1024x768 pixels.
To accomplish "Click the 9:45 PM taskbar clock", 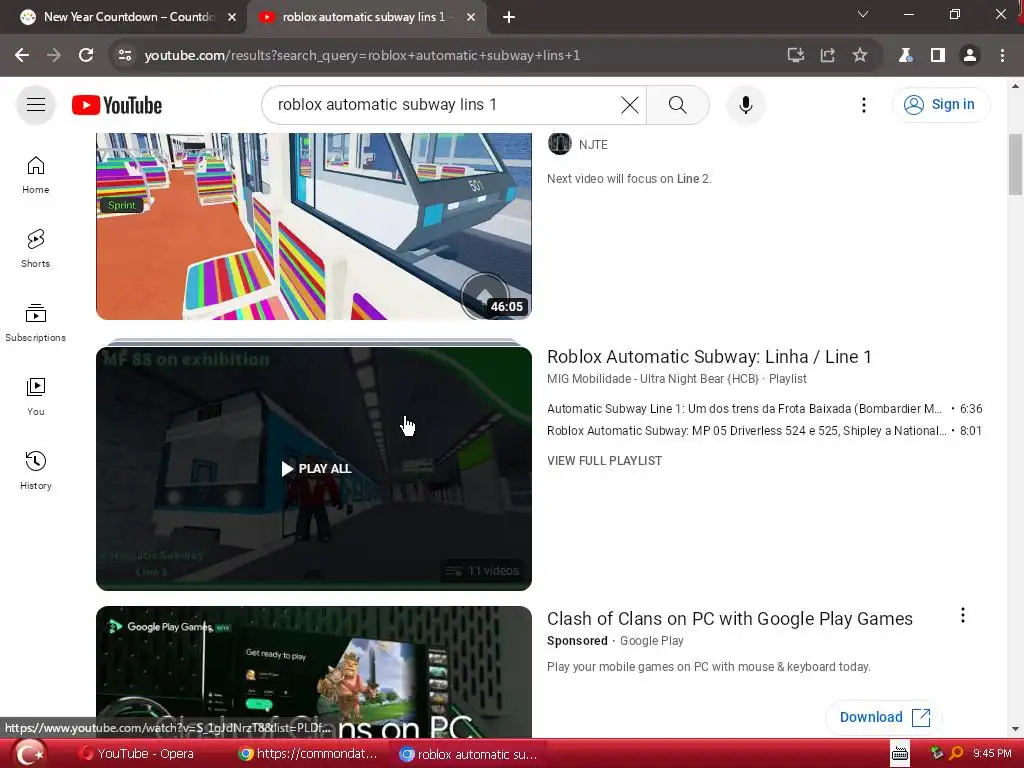I will tap(991, 753).
